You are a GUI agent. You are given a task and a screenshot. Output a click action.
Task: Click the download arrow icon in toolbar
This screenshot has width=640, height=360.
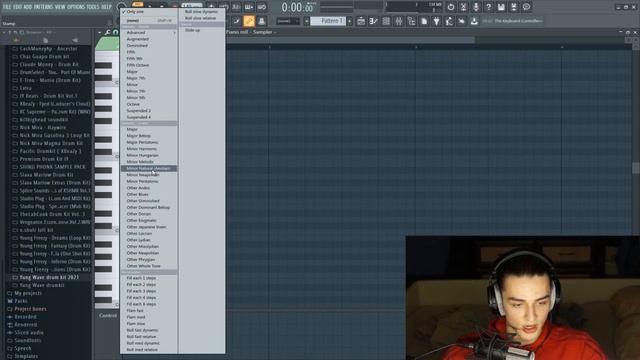click(474, 21)
